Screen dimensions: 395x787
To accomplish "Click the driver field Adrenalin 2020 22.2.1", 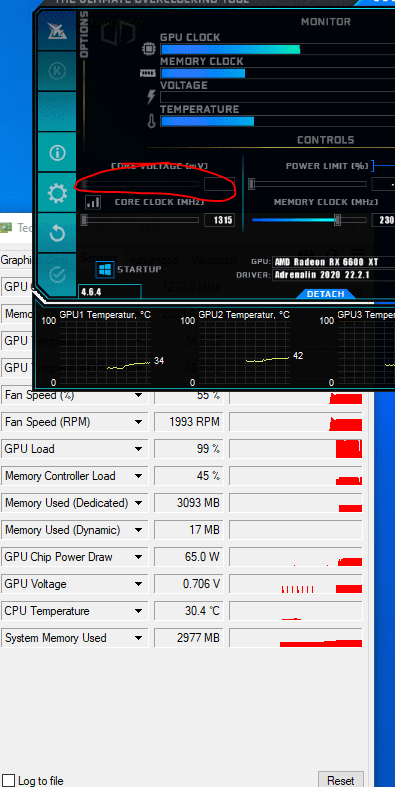I will 334,275.
